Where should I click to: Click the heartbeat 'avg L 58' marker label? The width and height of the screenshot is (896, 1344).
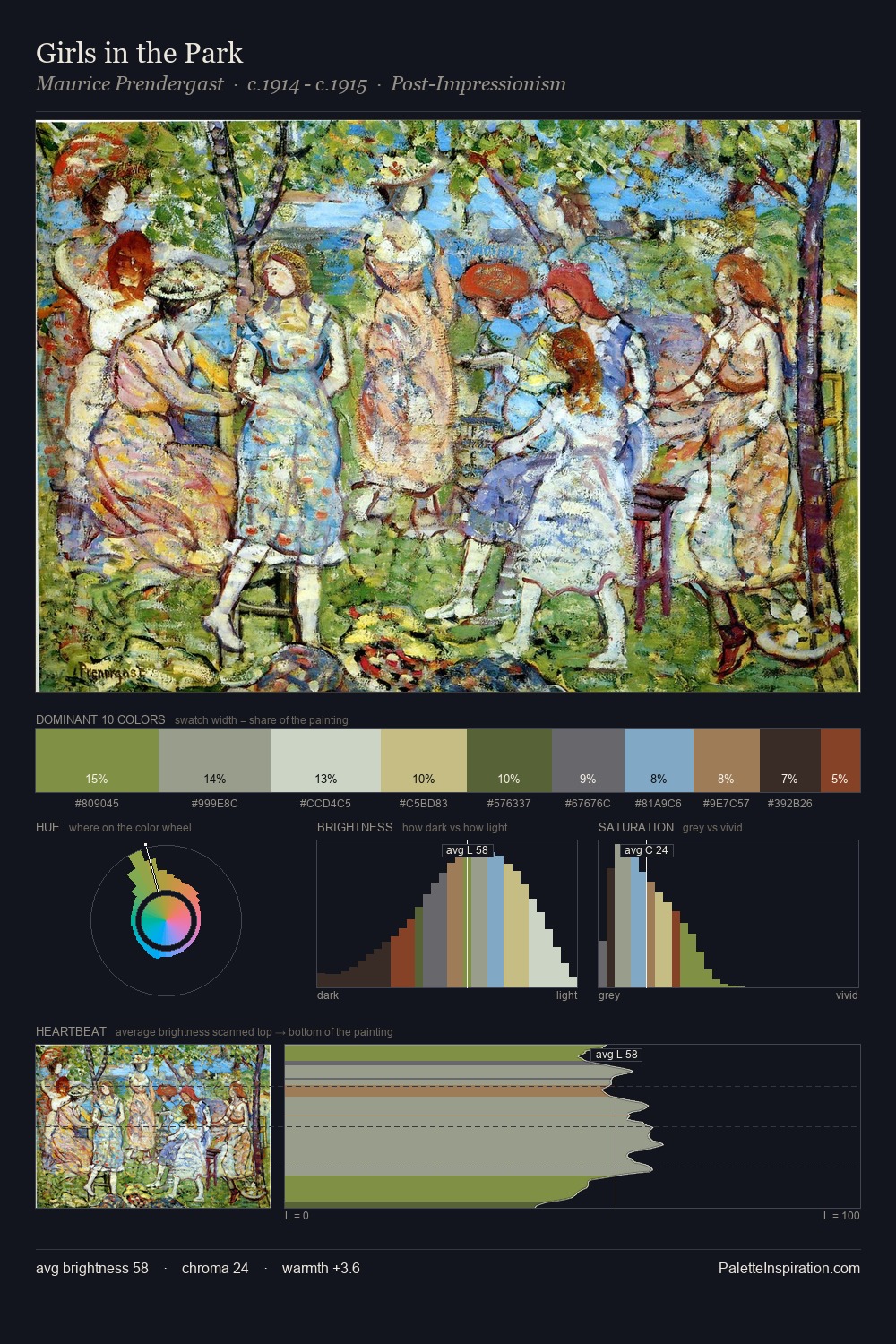pos(616,1055)
